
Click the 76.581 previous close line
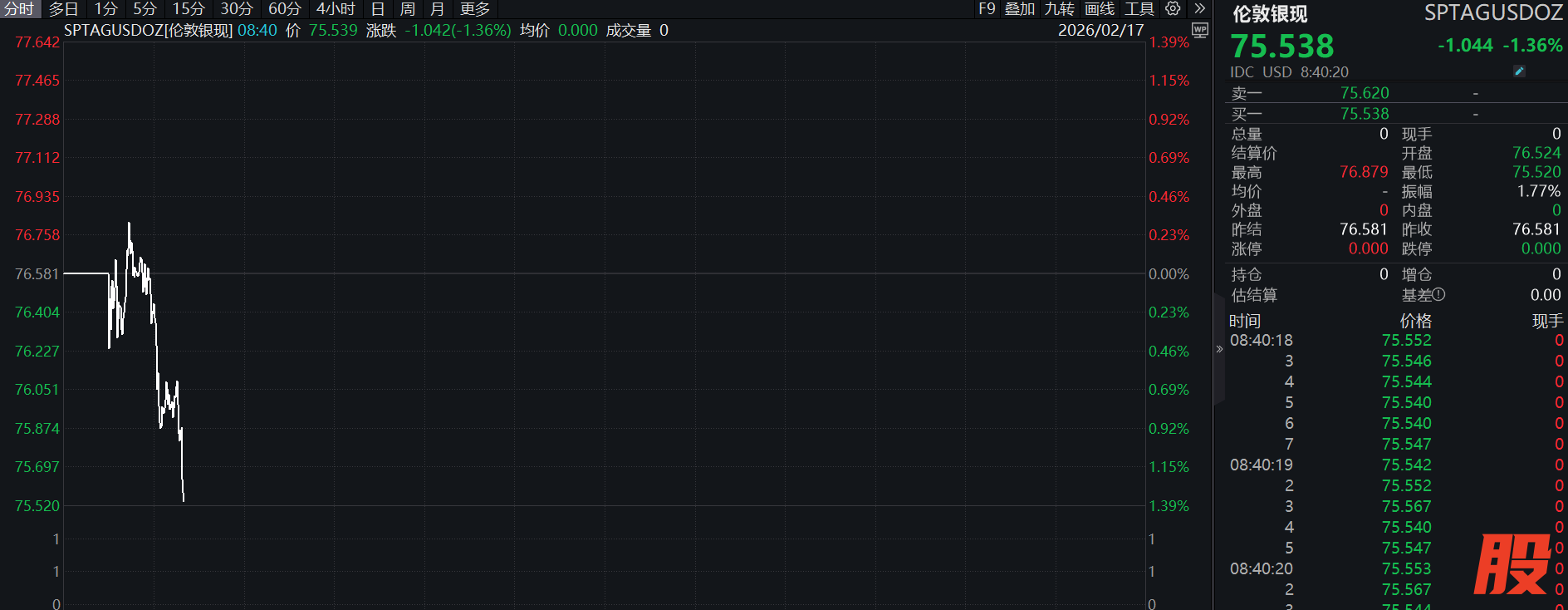point(581,273)
